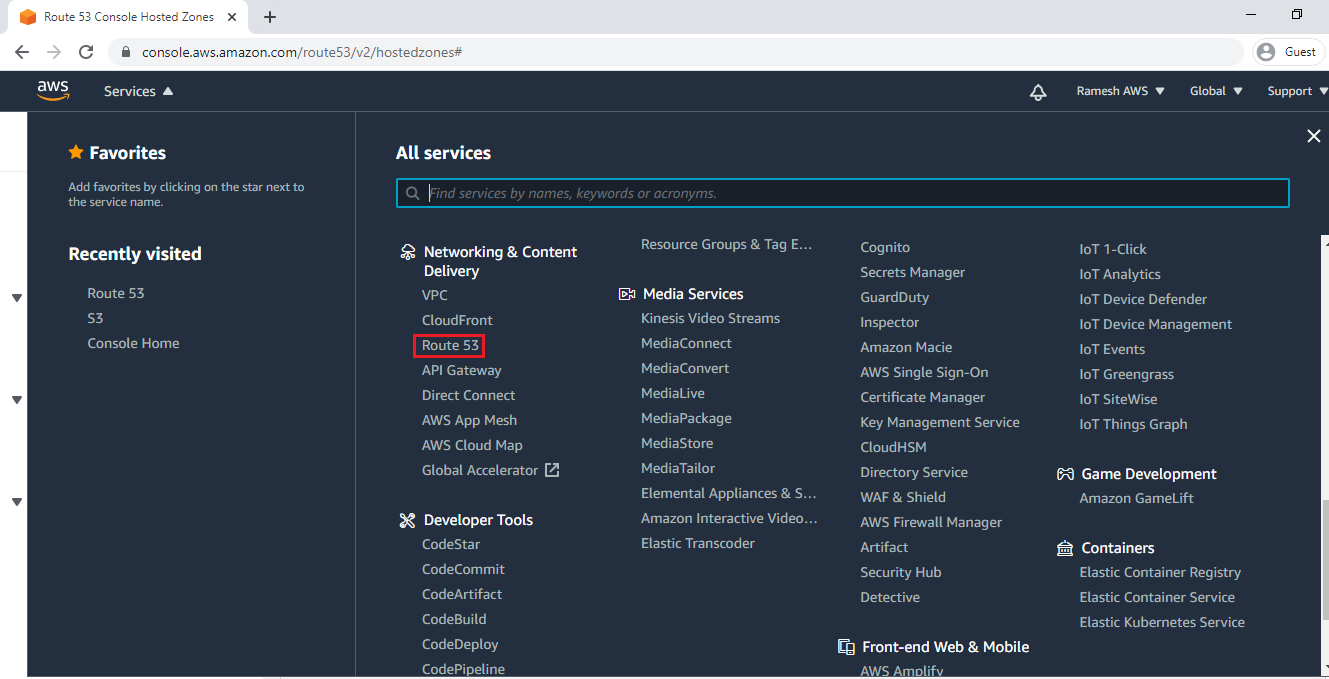Screen dimensions: 1329x679
Task: Click the Networking & Content Delivery icon
Action: [x=407, y=252]
